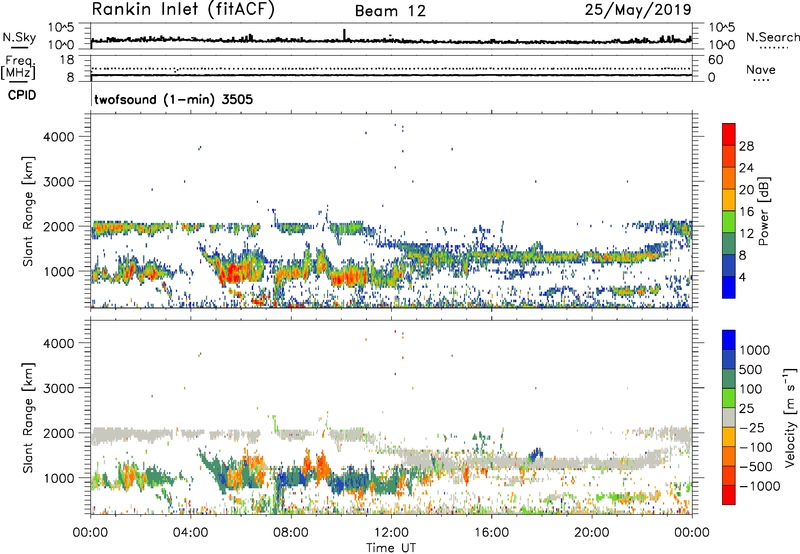
Task: Click the '25' label on Velocity colorbar
Action: coord(746,408)
